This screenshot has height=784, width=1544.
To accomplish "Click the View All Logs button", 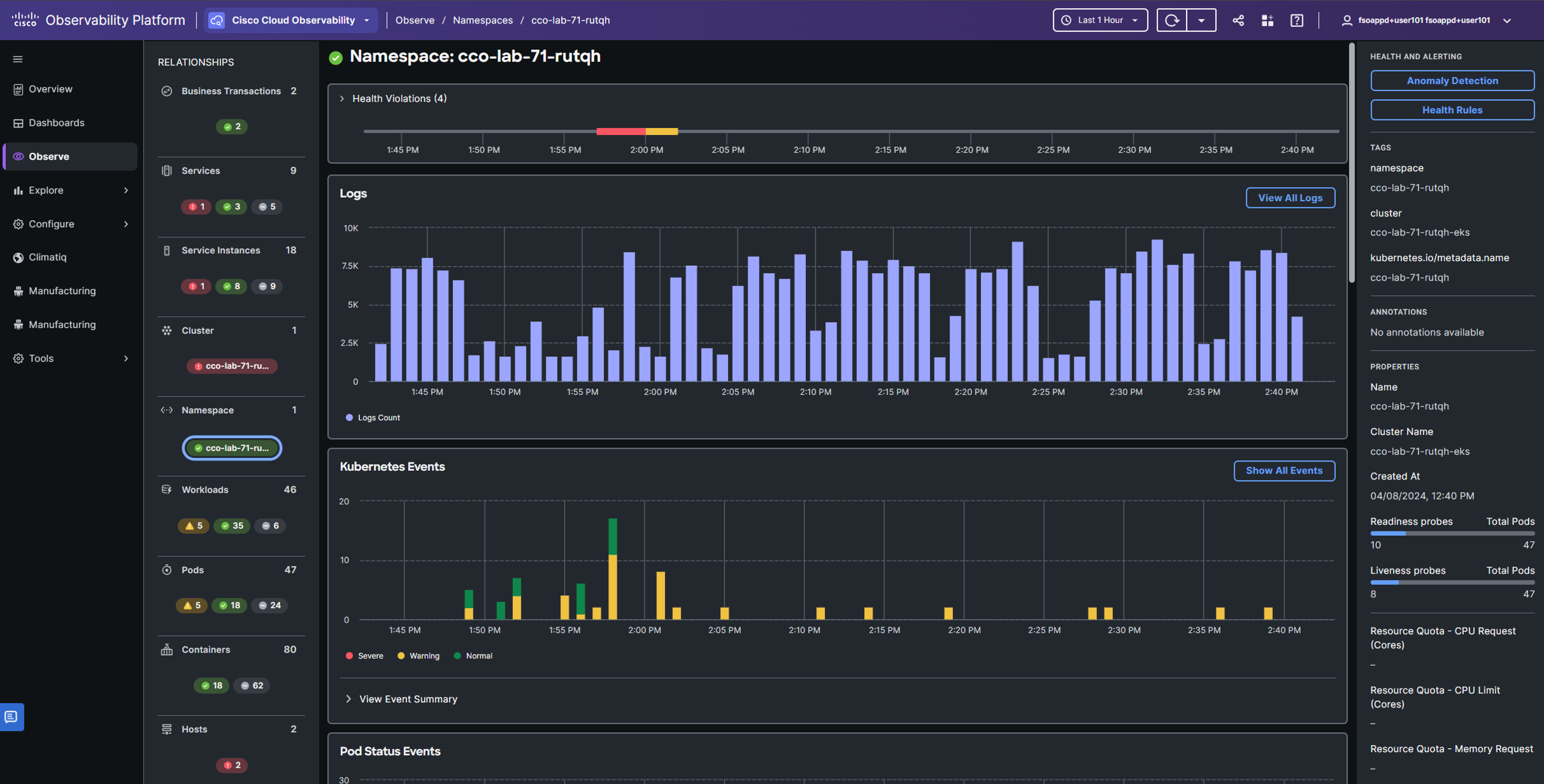I will pos(1290,198).
